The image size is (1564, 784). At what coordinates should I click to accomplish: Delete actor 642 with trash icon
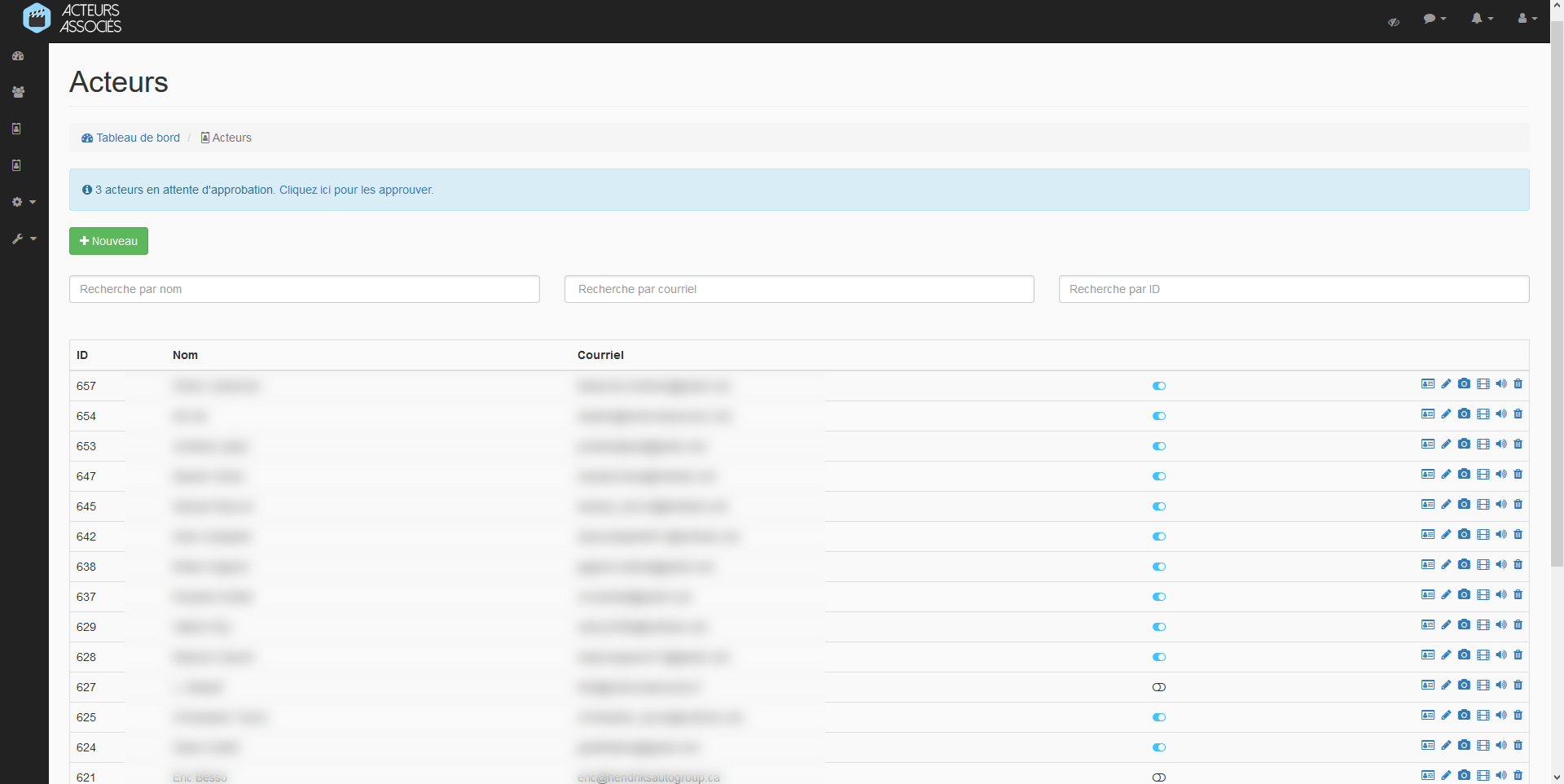point(1518,535)
